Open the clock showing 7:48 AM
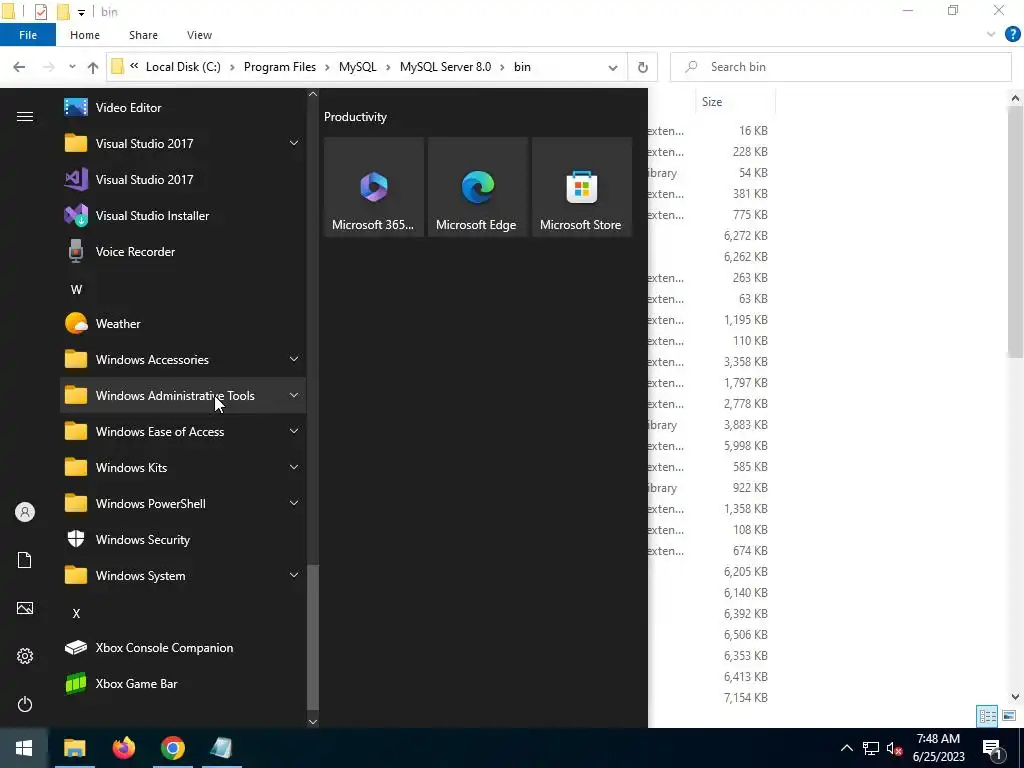The image size is (1024, 768). coord(938,748)
